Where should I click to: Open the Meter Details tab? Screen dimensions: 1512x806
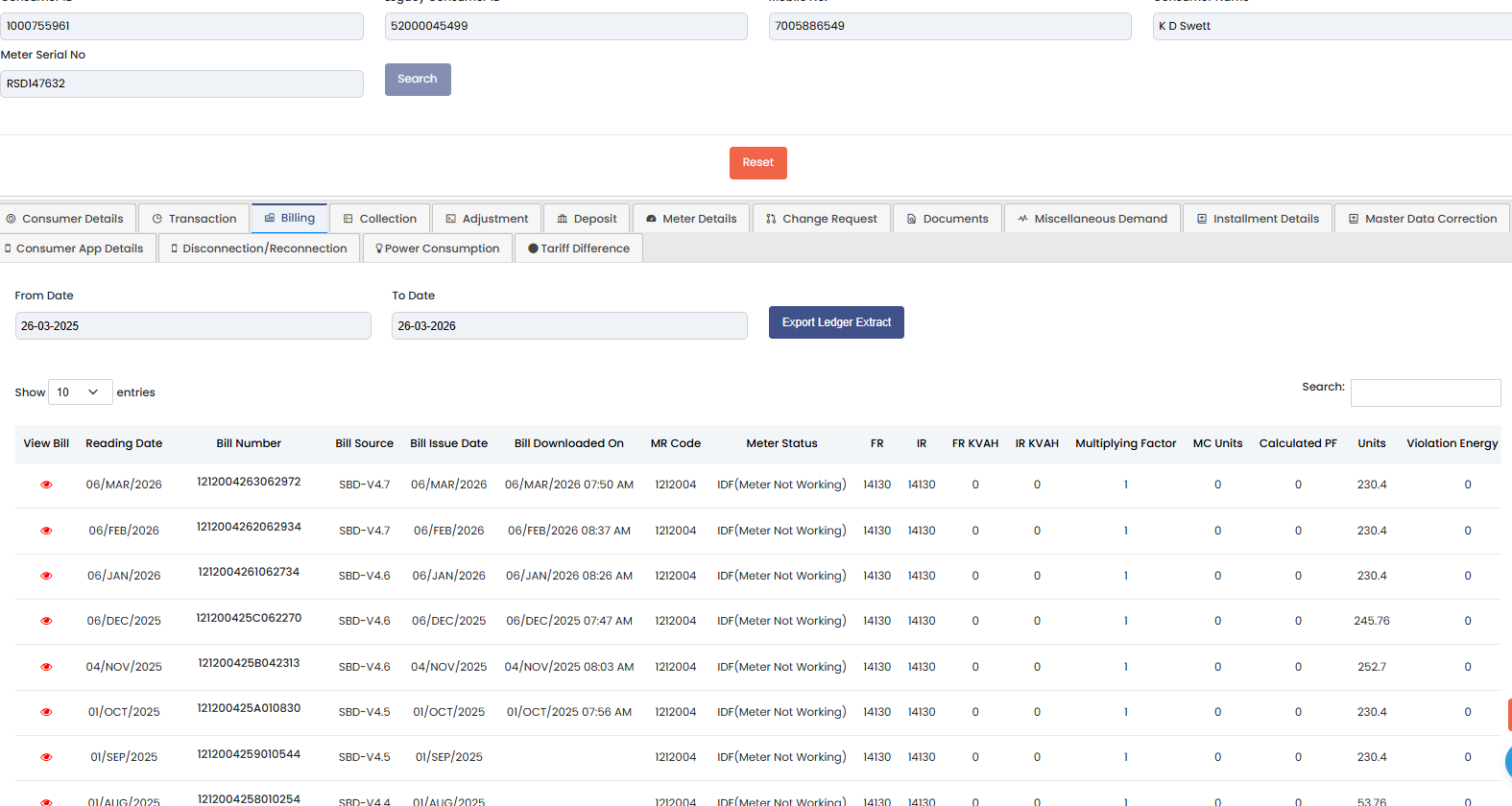(690, 219)
